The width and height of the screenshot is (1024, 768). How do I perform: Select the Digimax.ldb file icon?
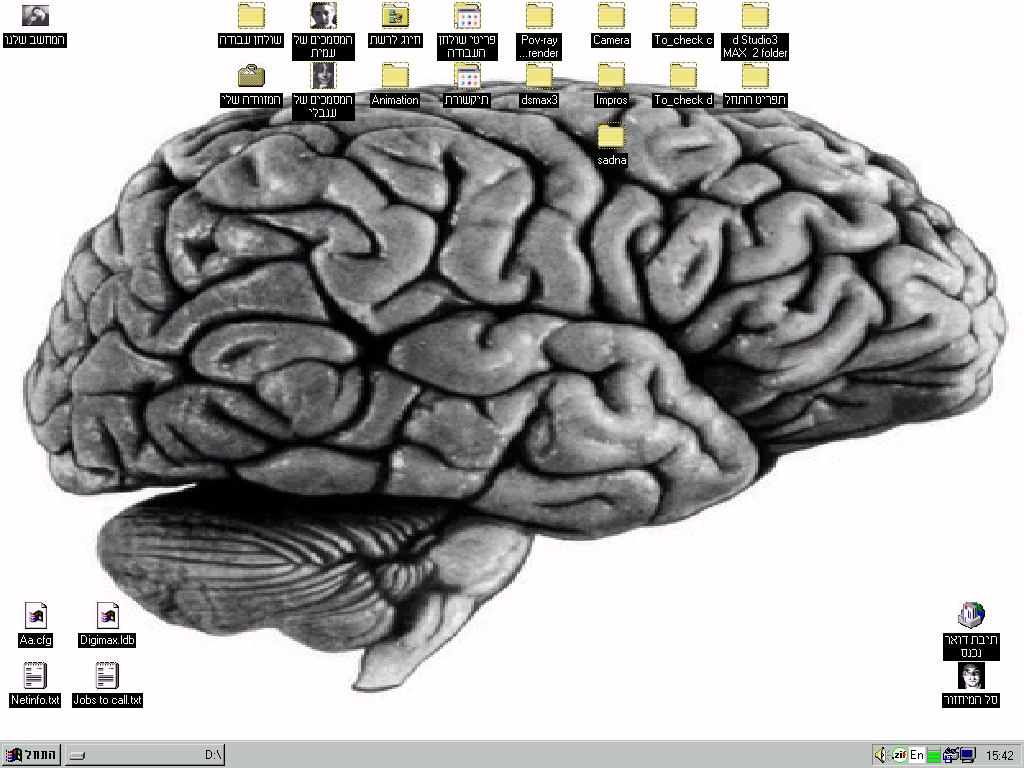(107, 617)
